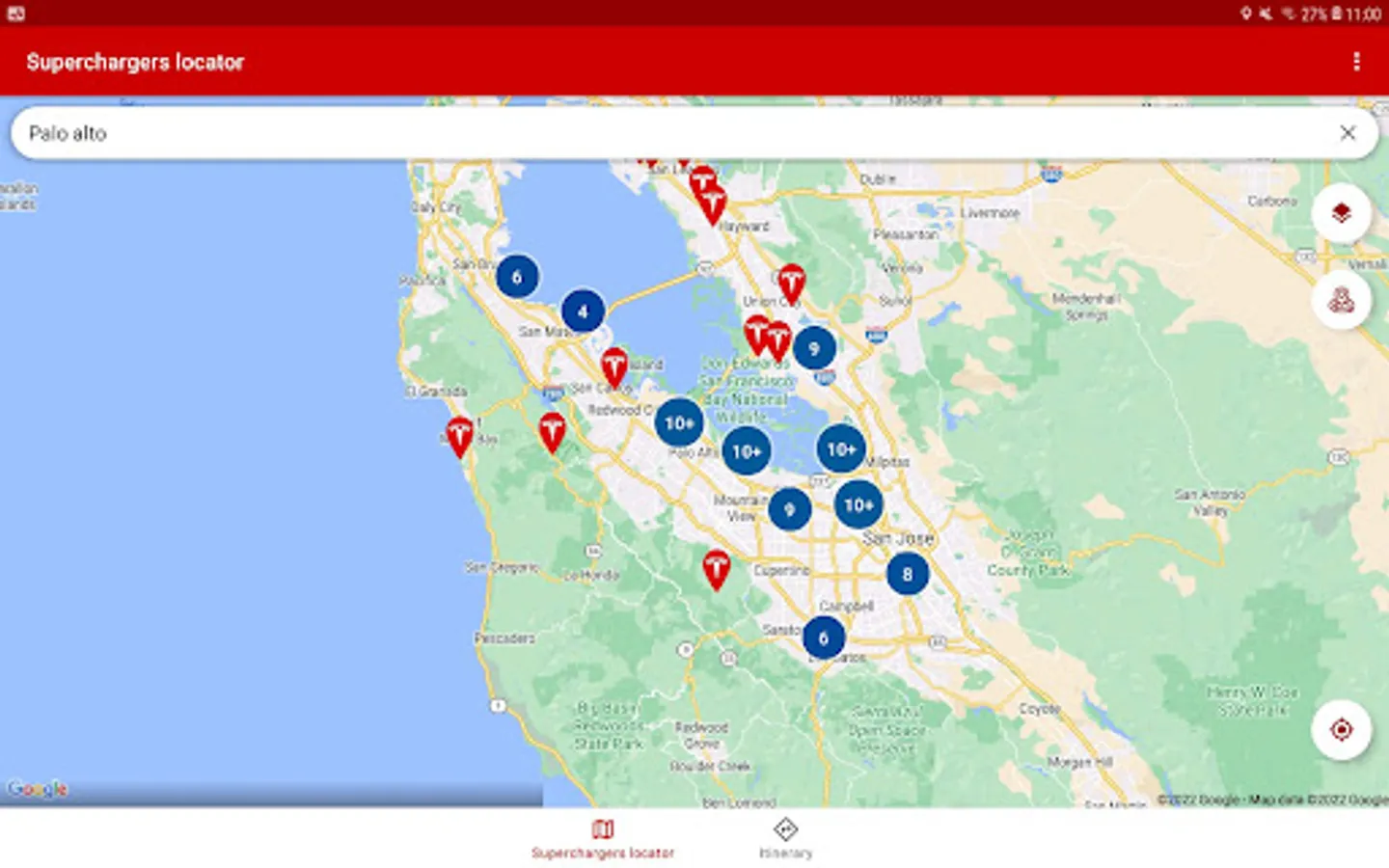Clear the Palo alto search text
Image resolution: width=1389 pixels, height=868 pixels.
coord(1348,133)
